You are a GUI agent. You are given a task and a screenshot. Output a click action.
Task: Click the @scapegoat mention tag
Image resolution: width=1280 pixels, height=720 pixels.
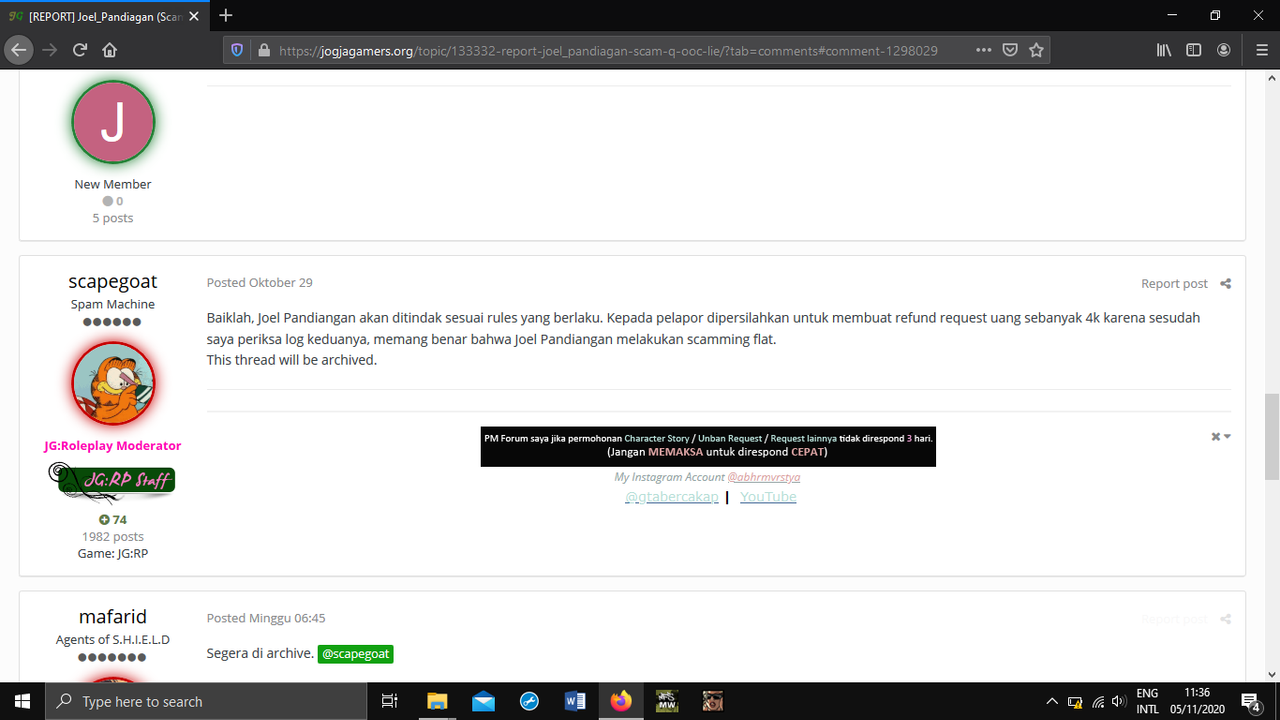point(355,654)
